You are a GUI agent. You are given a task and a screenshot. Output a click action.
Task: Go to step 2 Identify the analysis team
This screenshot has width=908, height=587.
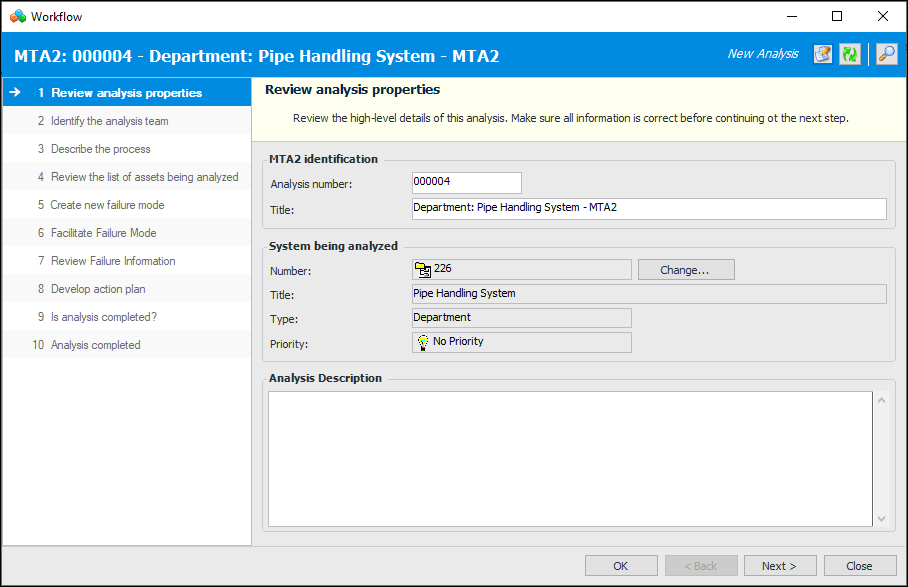coord(109,121)
